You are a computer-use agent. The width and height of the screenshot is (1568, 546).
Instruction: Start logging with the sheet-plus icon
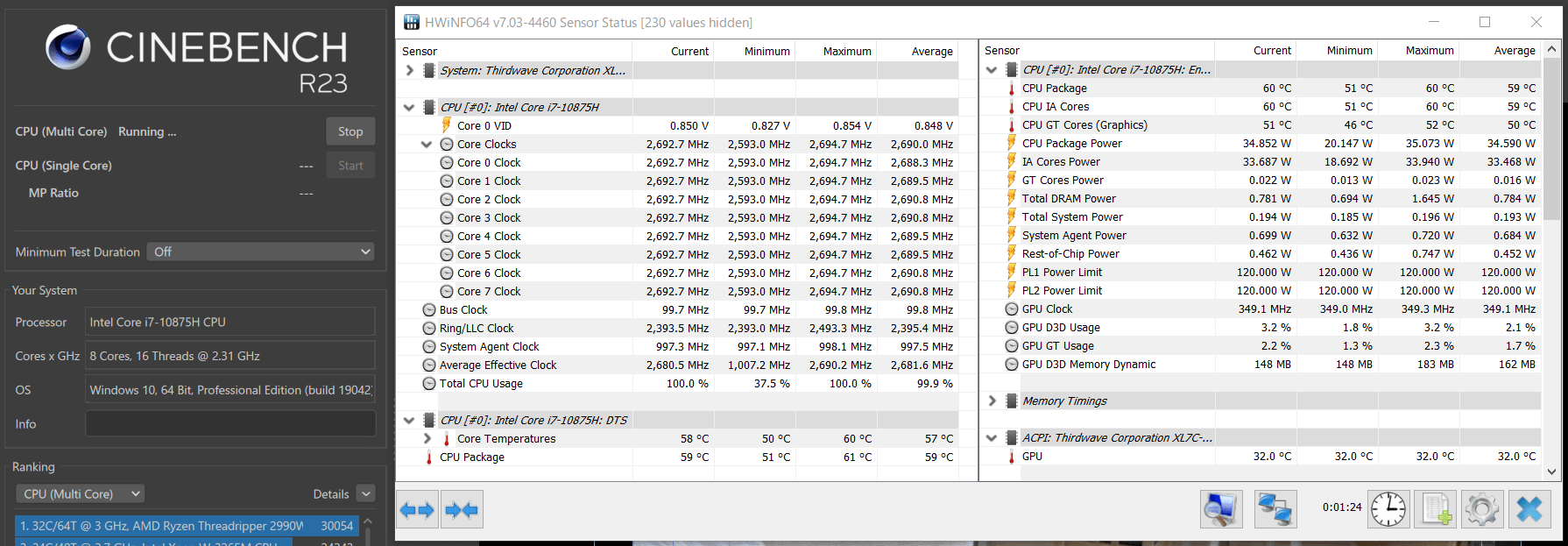(x=1436, y=509)
